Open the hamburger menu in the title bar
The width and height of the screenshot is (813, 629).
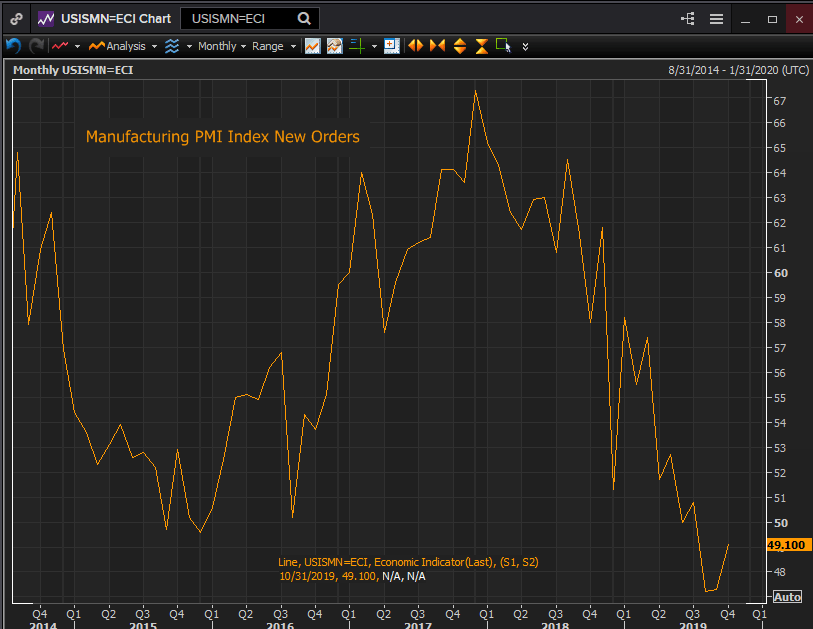[x=716, y=18]
